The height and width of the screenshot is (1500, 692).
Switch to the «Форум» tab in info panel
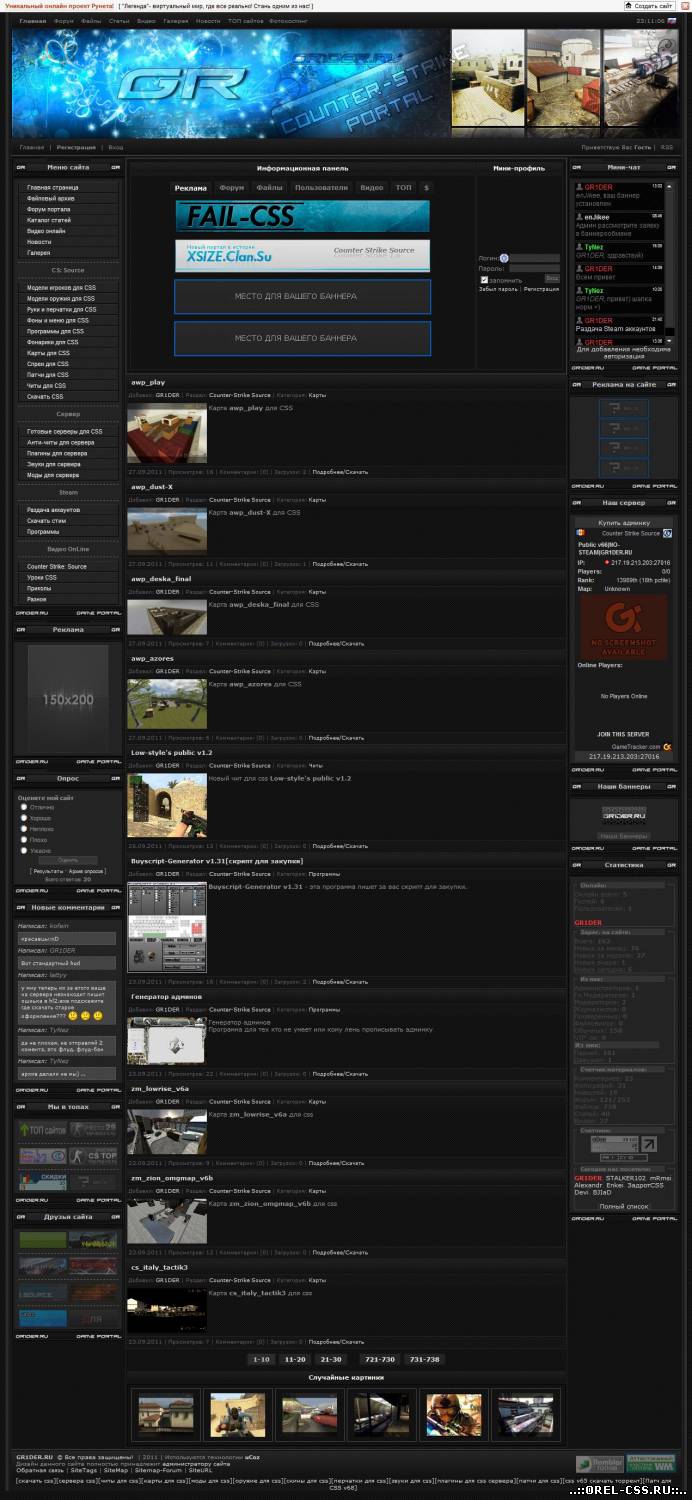232,188
